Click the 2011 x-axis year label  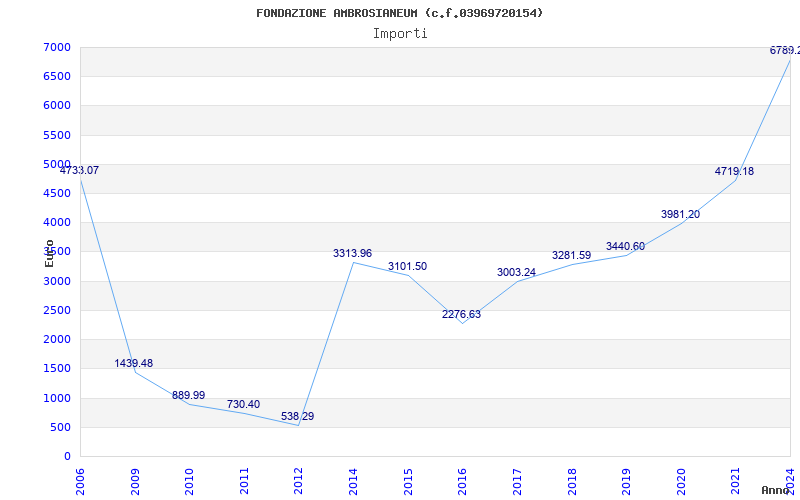pos(244,482)
